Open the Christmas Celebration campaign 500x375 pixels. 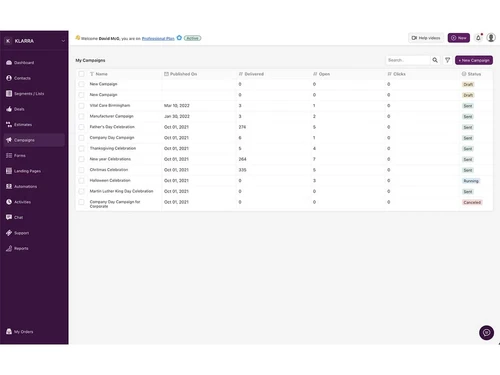pos(109,170)
